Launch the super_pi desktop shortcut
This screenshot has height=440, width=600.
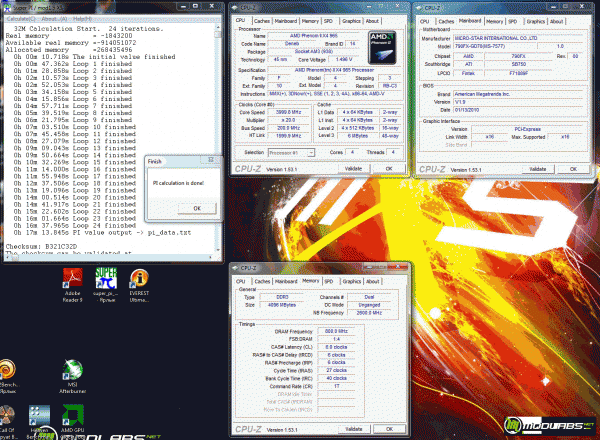106,285
